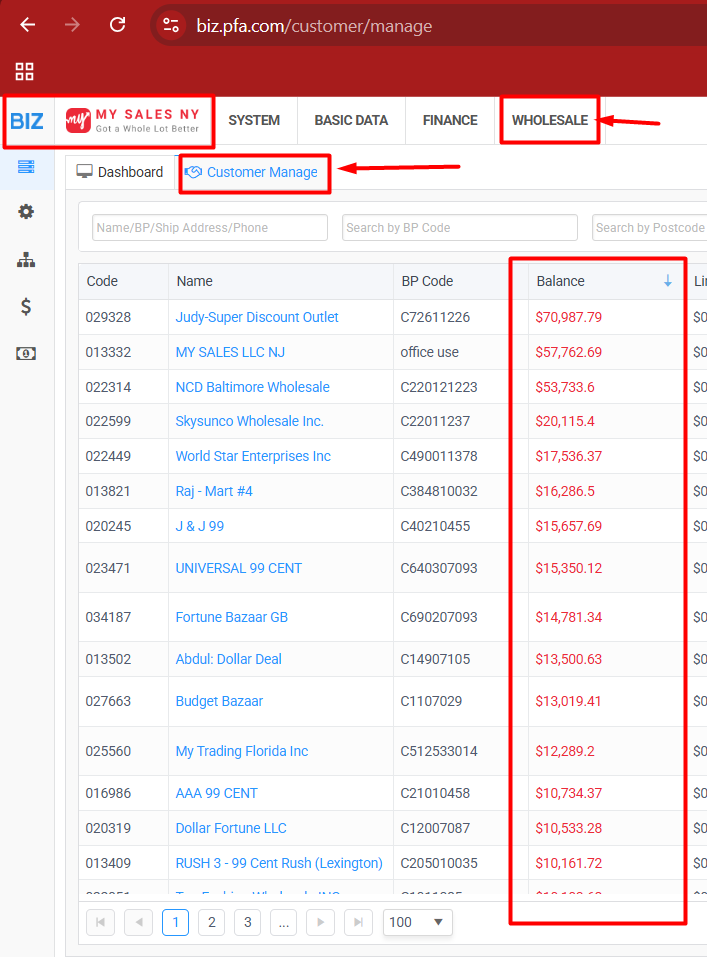Go to the next page arrow in pagination
The width and height of the screenshot is (707, 957).
(x=320, y=922)
